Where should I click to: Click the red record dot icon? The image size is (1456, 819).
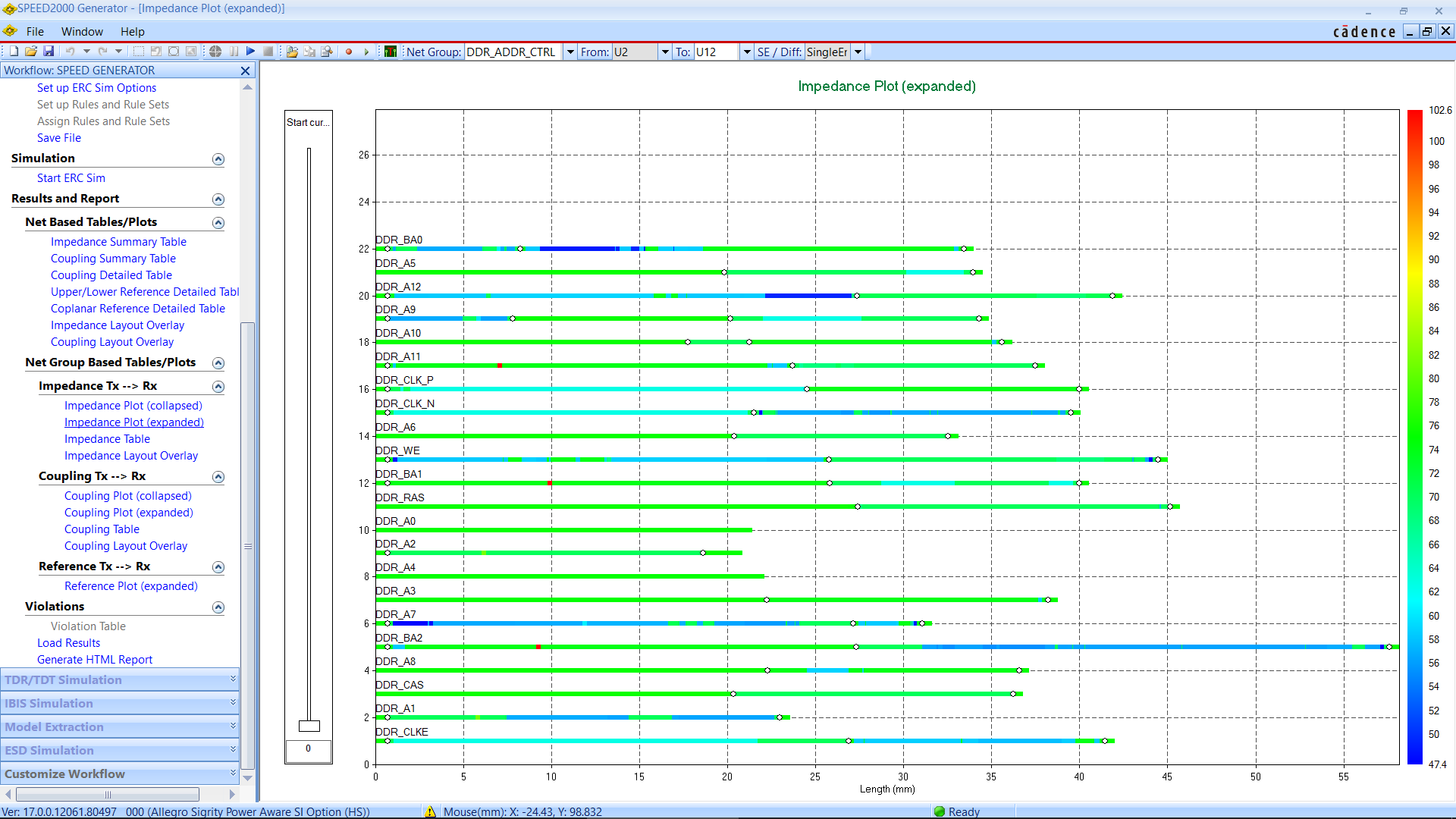pos(349,52)
